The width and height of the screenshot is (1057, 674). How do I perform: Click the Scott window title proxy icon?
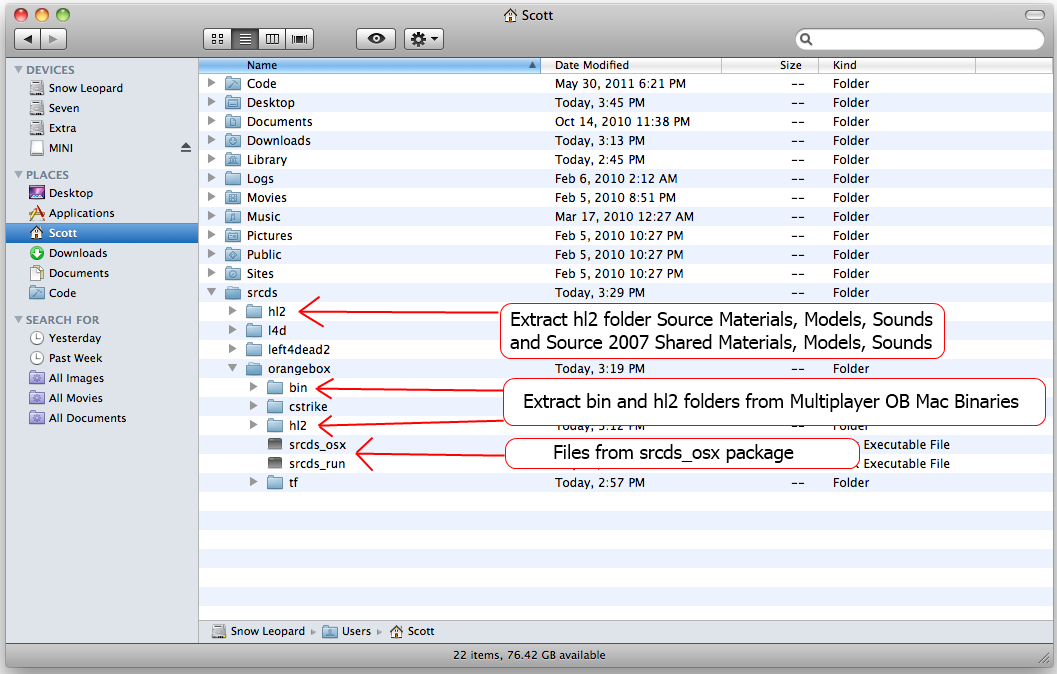point(510,15)
